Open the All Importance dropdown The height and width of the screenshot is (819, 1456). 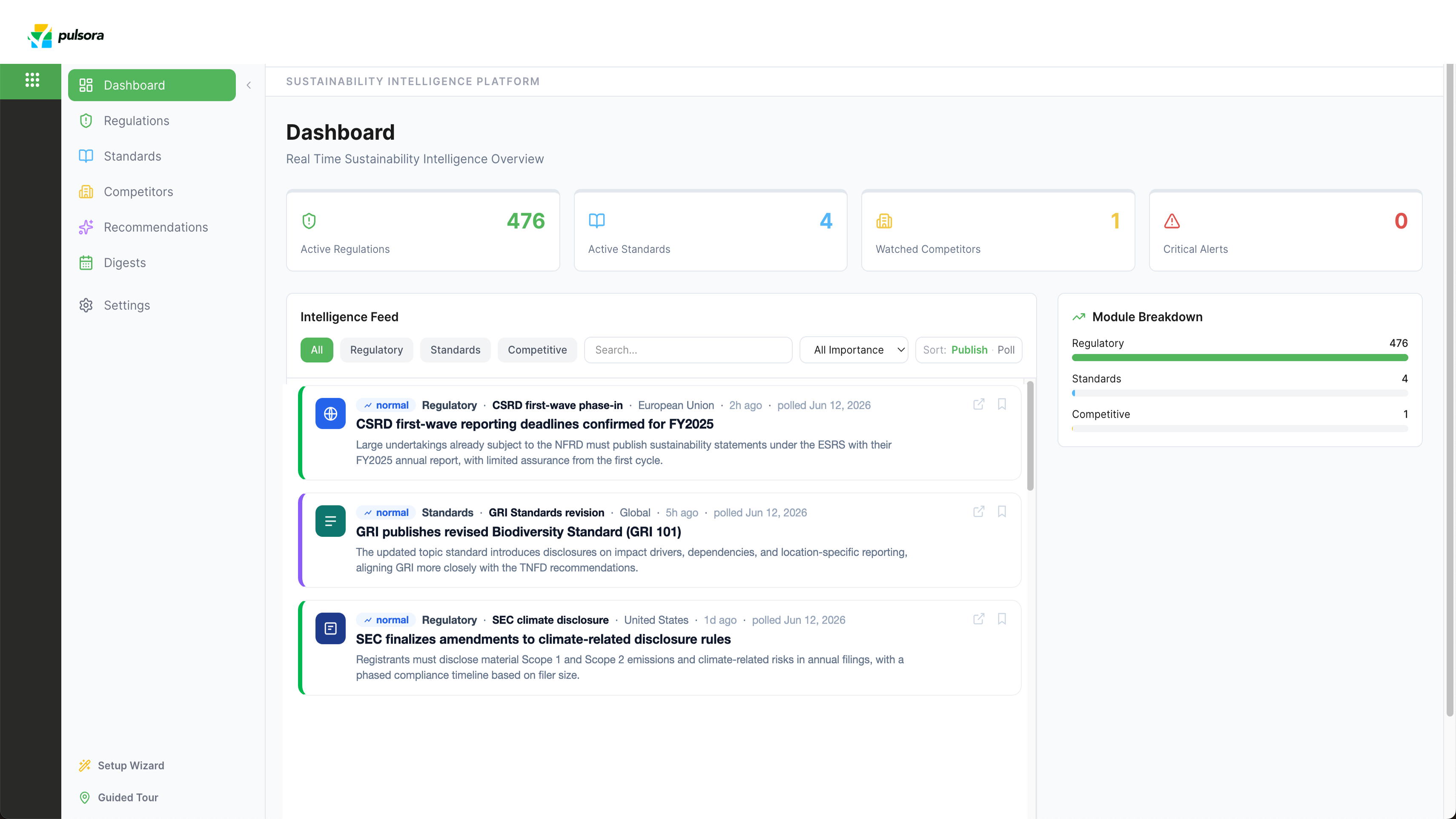(854, 350)
